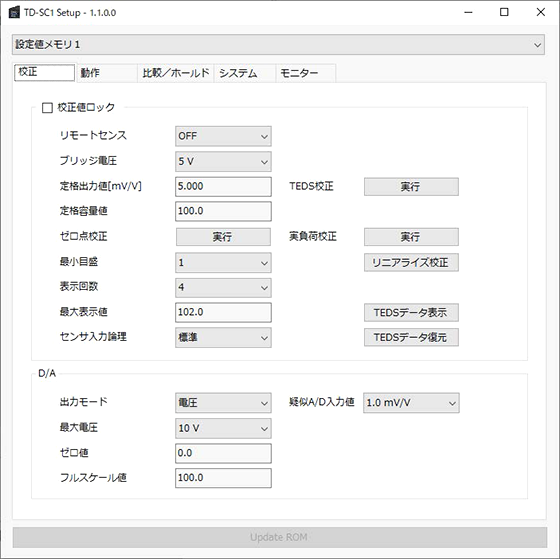
Task: Open the リモートセンス OFF dropdown
Action: point(223,136)
